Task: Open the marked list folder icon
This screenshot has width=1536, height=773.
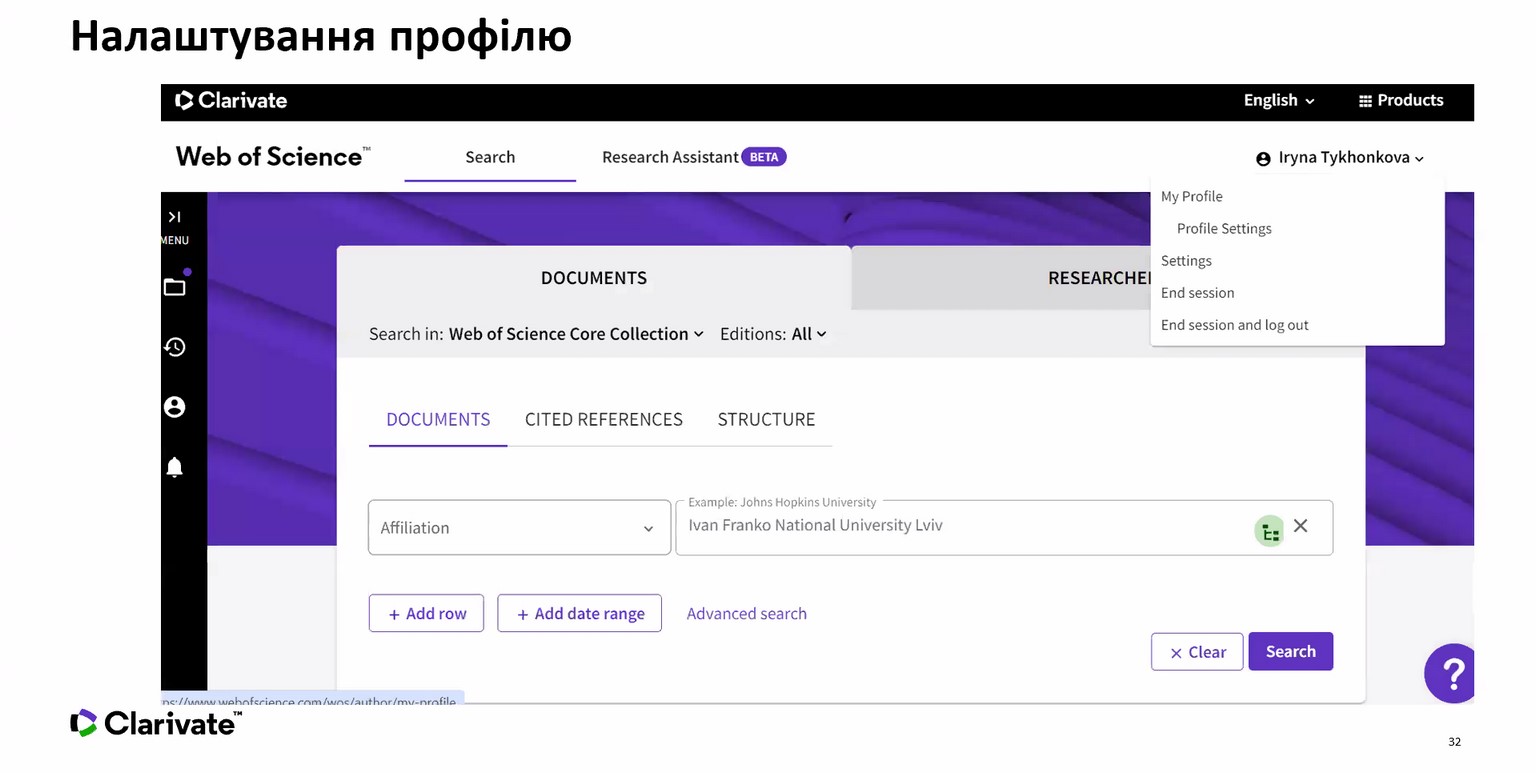Action: coord(175,287)
